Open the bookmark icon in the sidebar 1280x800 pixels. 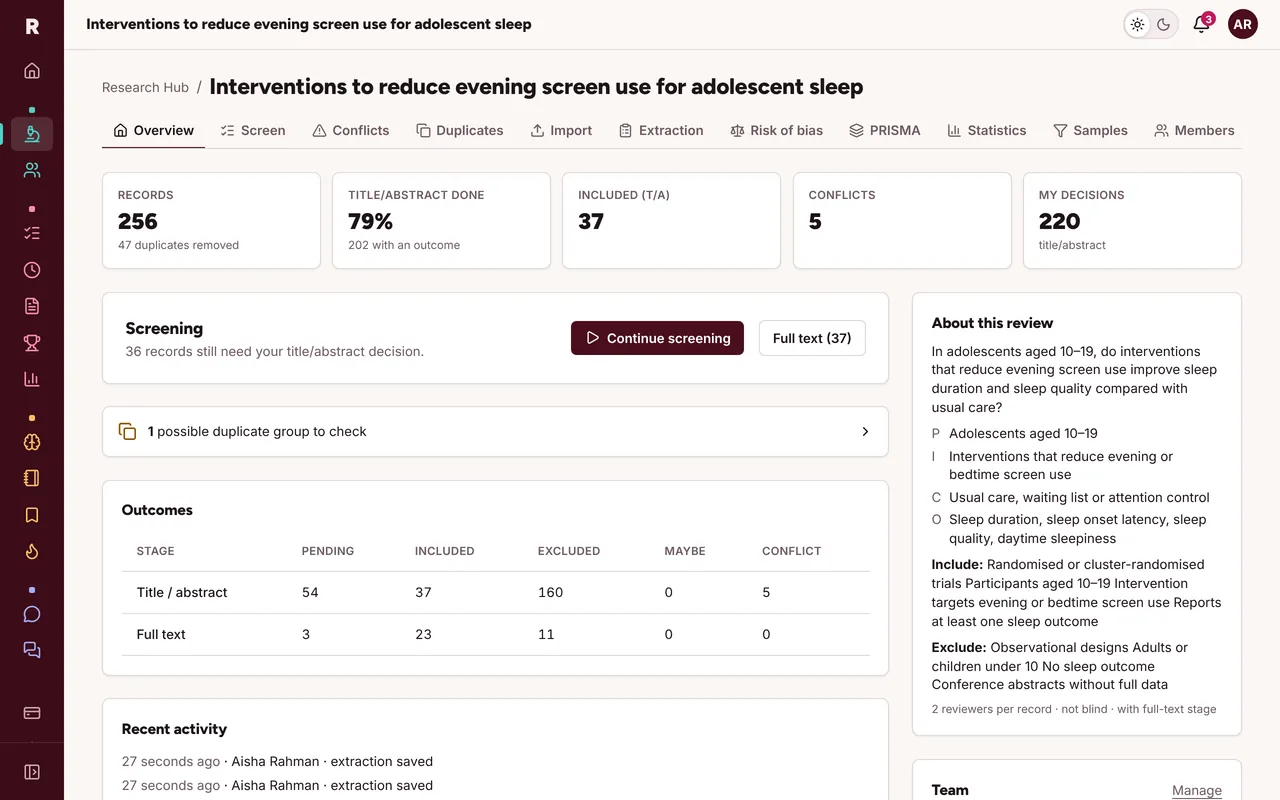click(32, 515)
